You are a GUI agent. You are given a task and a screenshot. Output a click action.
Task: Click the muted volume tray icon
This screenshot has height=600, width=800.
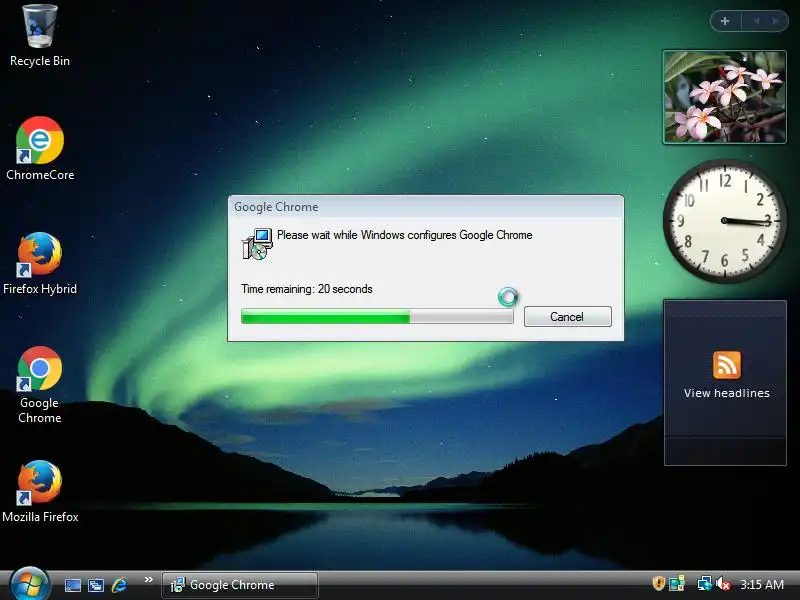pos(723,583)
